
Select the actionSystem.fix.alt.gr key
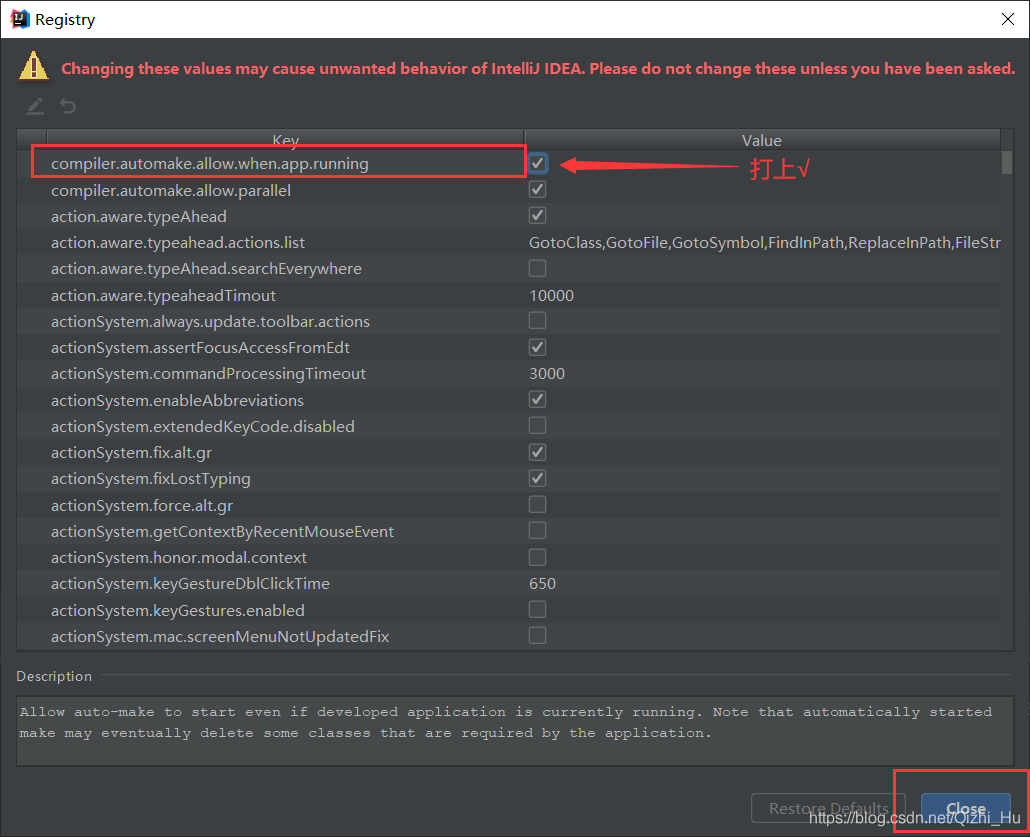click(x=131, y=453)
